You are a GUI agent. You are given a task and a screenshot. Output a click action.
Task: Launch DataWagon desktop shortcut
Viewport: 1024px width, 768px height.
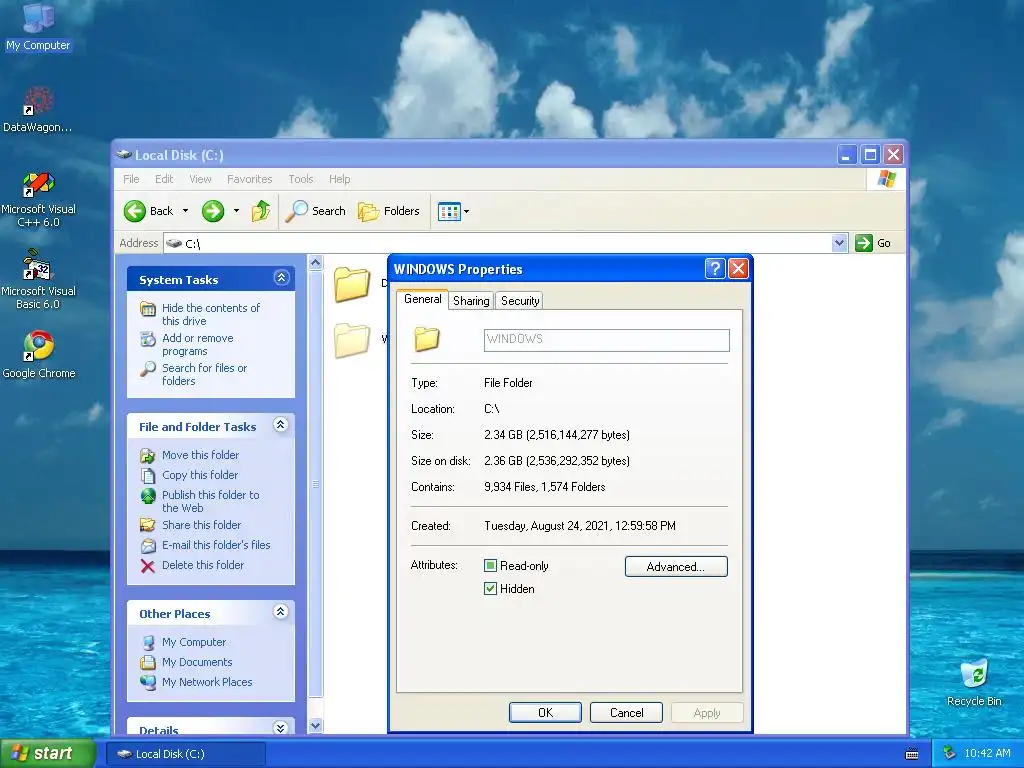tap(38, 110)
